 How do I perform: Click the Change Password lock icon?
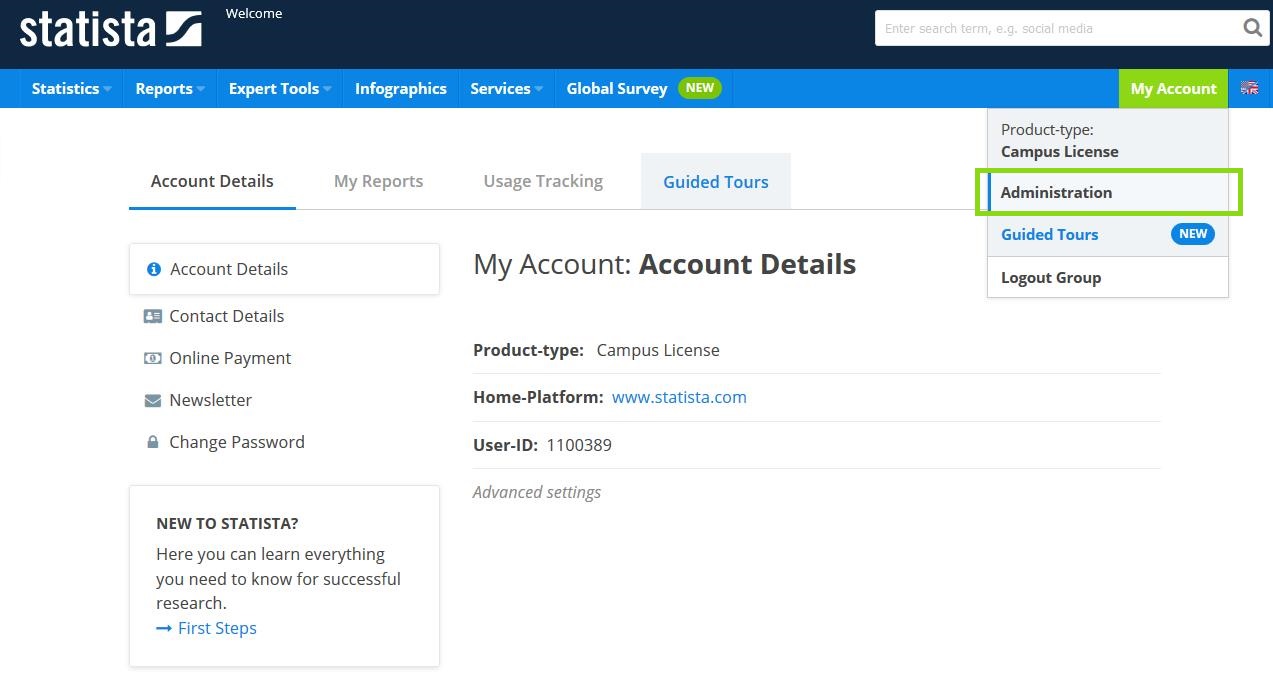(x=153, y=442)
